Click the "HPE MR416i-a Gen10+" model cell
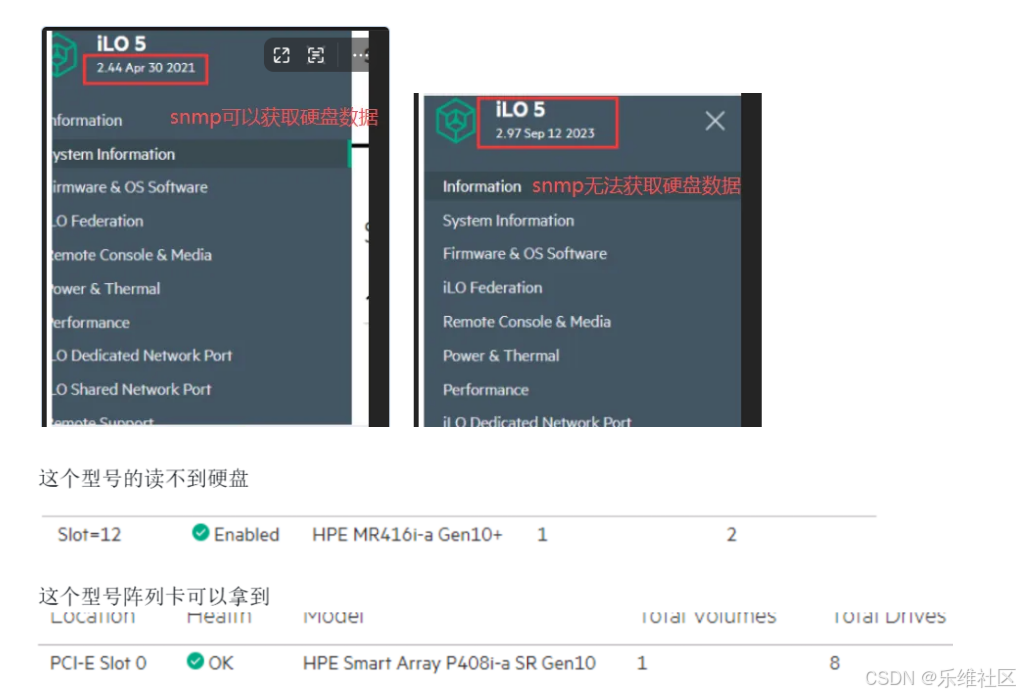 click(407, 535)
